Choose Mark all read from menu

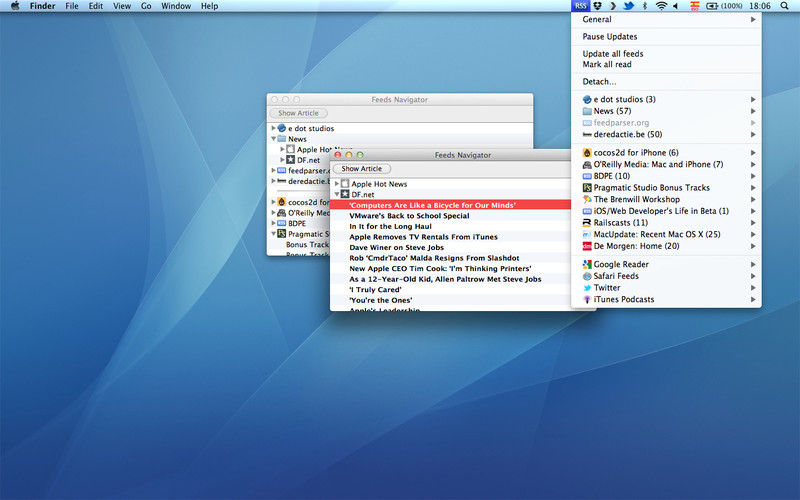(606, 64)
